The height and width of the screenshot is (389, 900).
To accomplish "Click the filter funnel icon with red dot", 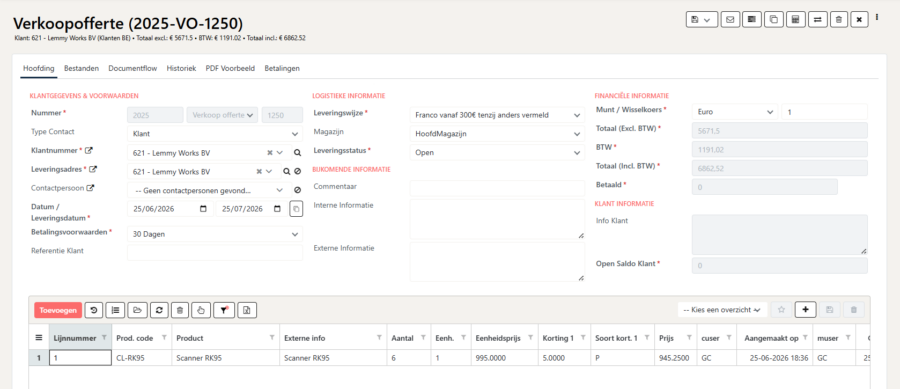I will click(223, 310).
